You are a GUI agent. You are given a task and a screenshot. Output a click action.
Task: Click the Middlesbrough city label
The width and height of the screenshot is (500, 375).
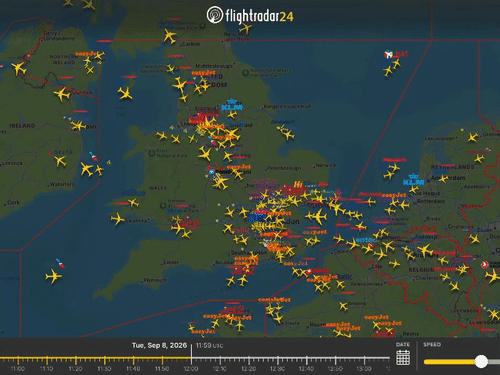[x=214, y=66]
